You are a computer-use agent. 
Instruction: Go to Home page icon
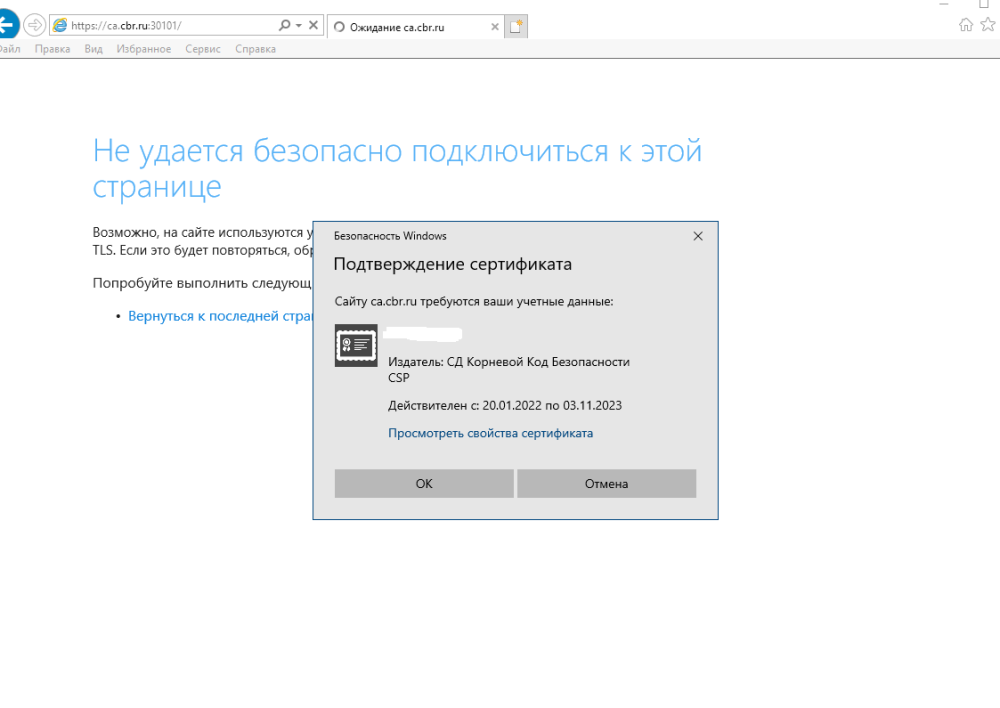coord(966,25)
